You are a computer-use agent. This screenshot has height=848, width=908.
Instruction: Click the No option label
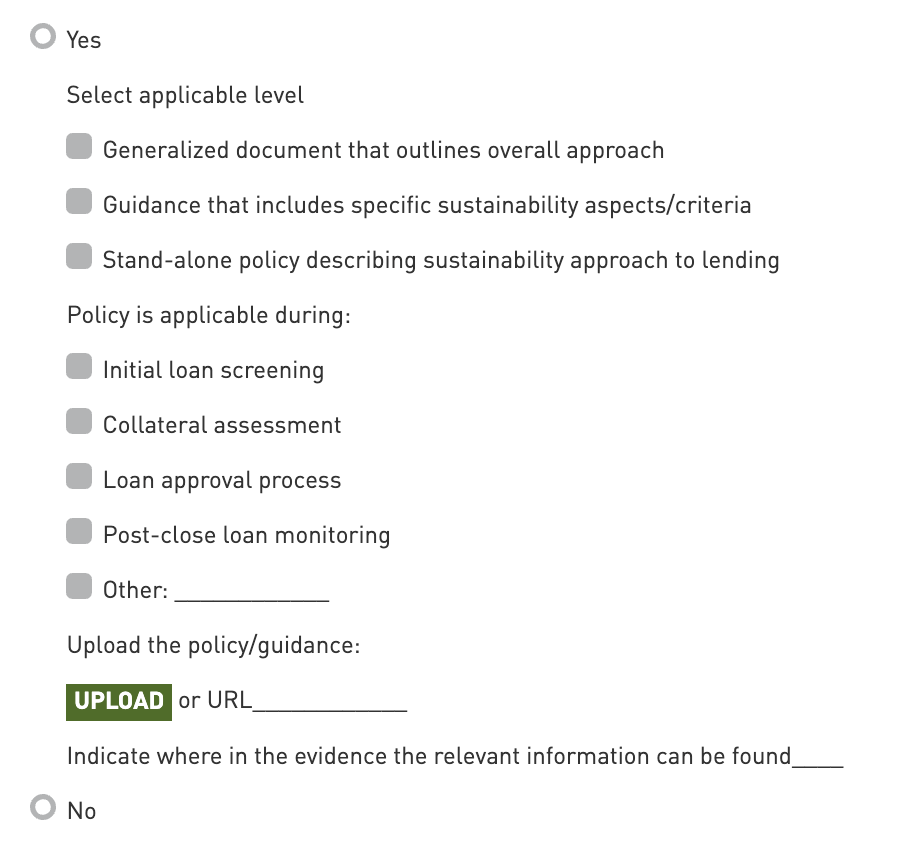pos(82,810)
